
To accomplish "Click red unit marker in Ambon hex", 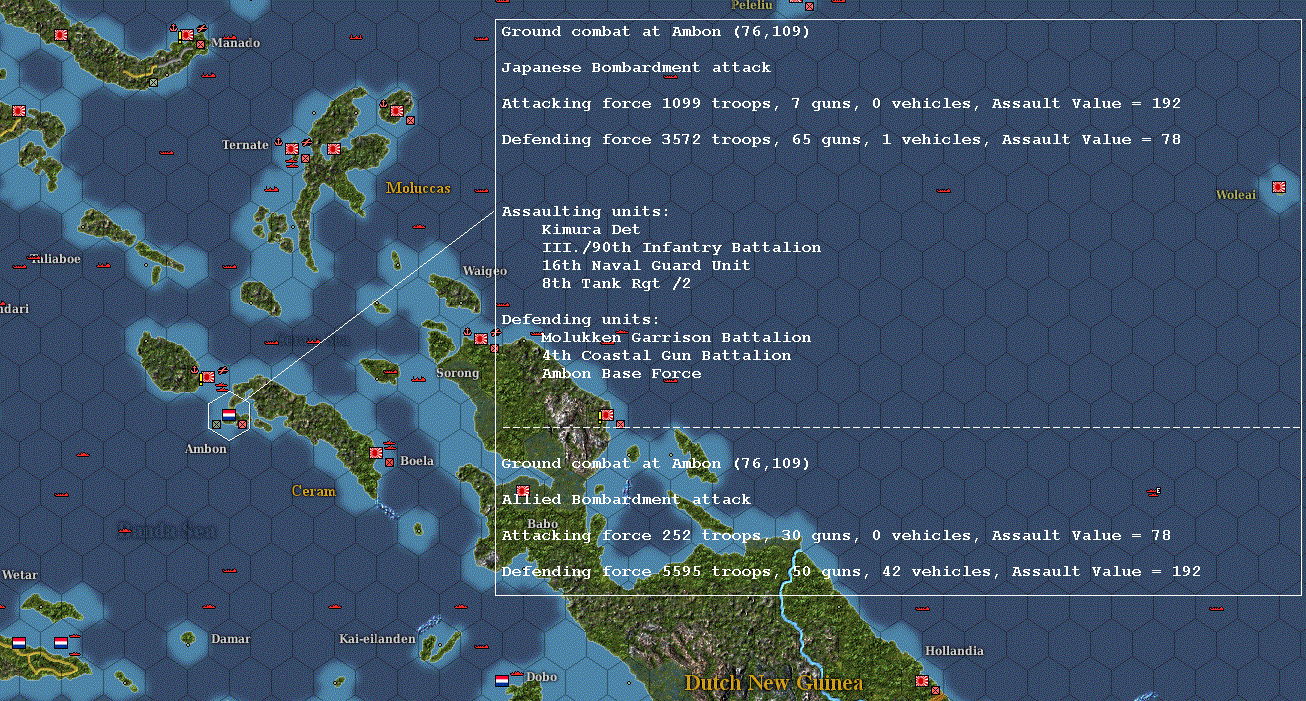I will tap(242, 424).
